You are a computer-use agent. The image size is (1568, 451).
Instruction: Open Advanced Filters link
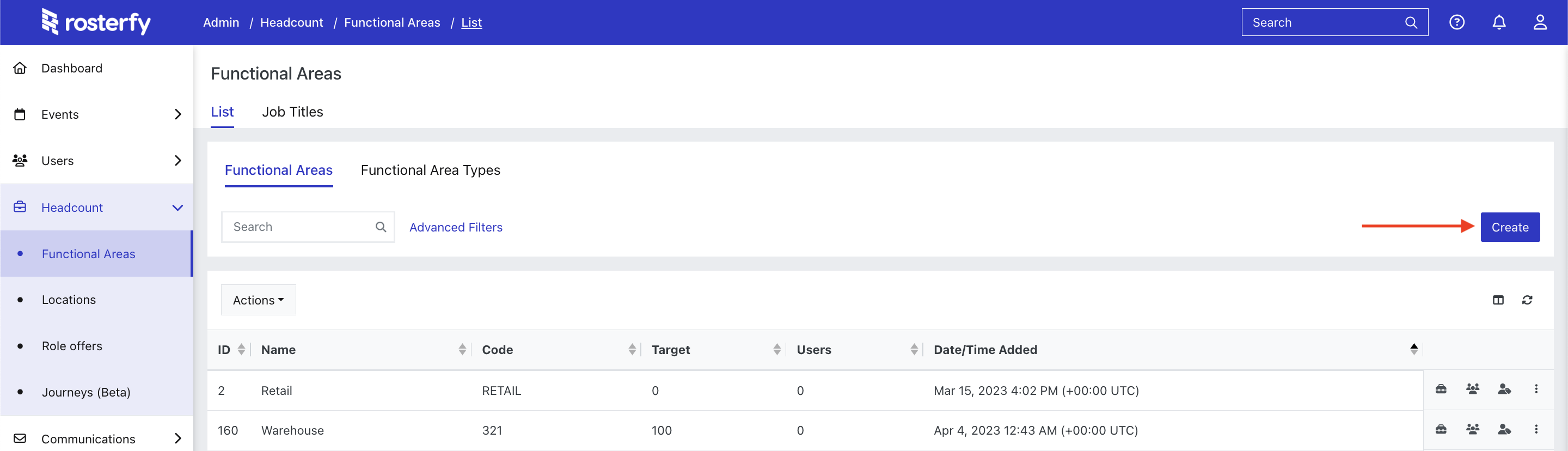(x=456, y=227)
